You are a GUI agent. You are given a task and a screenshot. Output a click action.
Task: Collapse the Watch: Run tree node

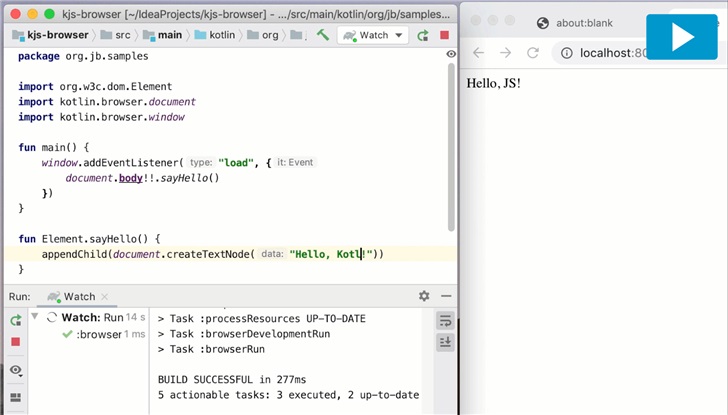coord(37,318)
